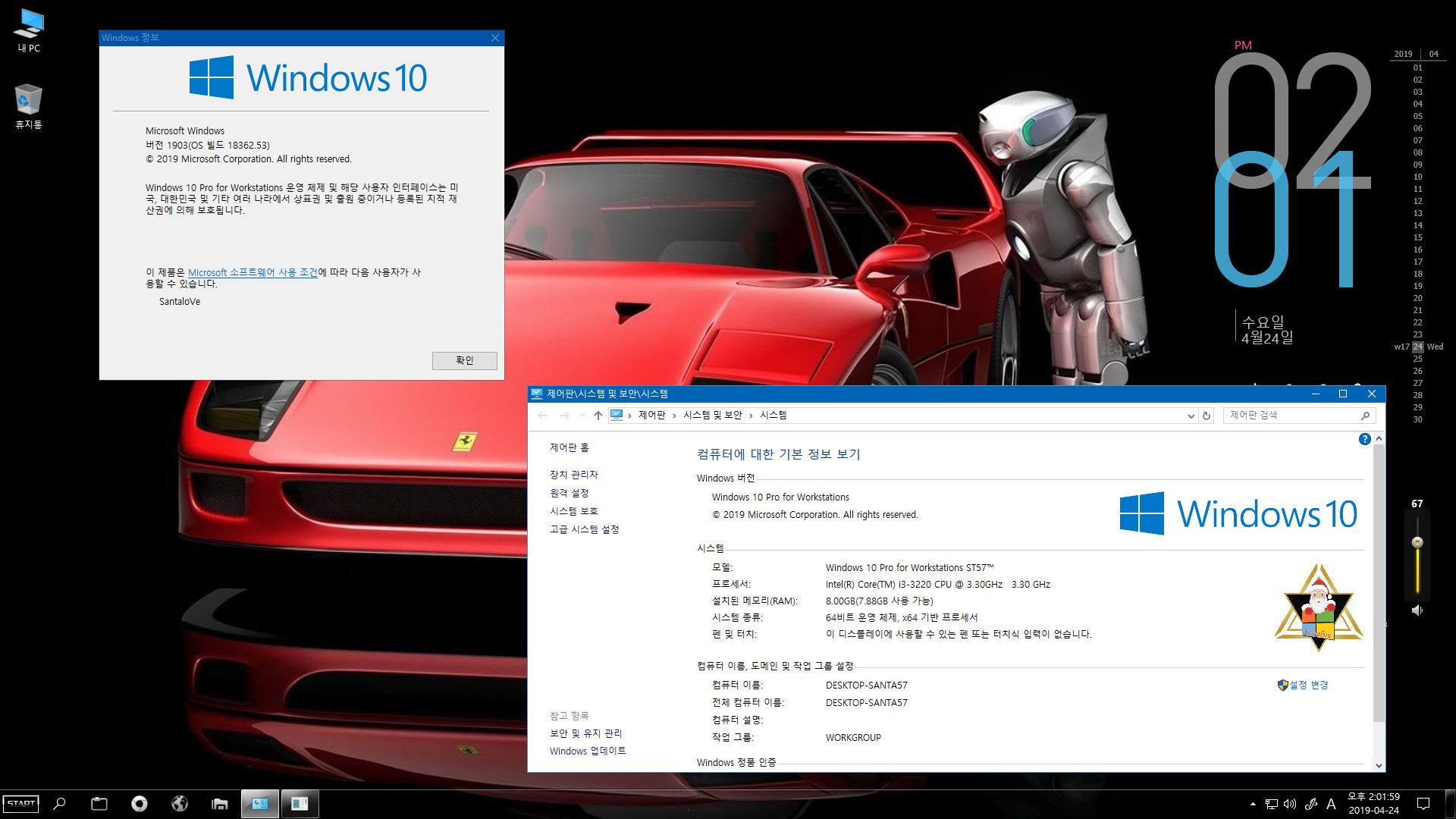Close the Windows 정보 dialog
This screenshot has width=1456, height=819.
click(495, 38)
